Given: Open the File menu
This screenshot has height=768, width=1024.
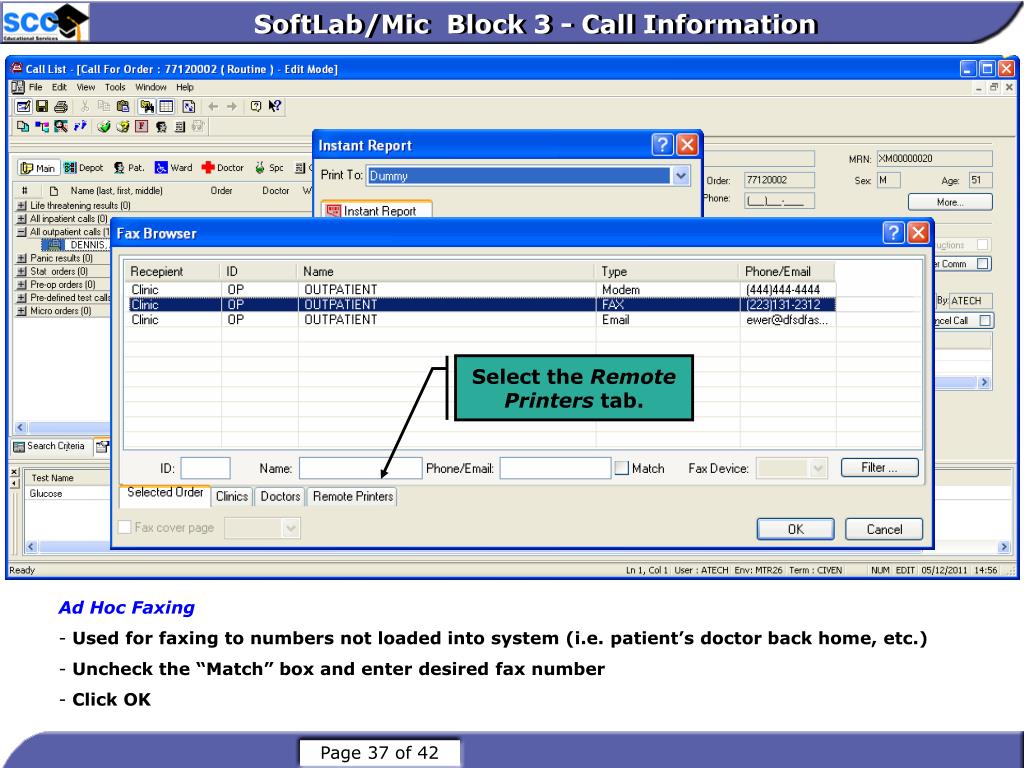Looking at the screenshot, I should point(35,87).
